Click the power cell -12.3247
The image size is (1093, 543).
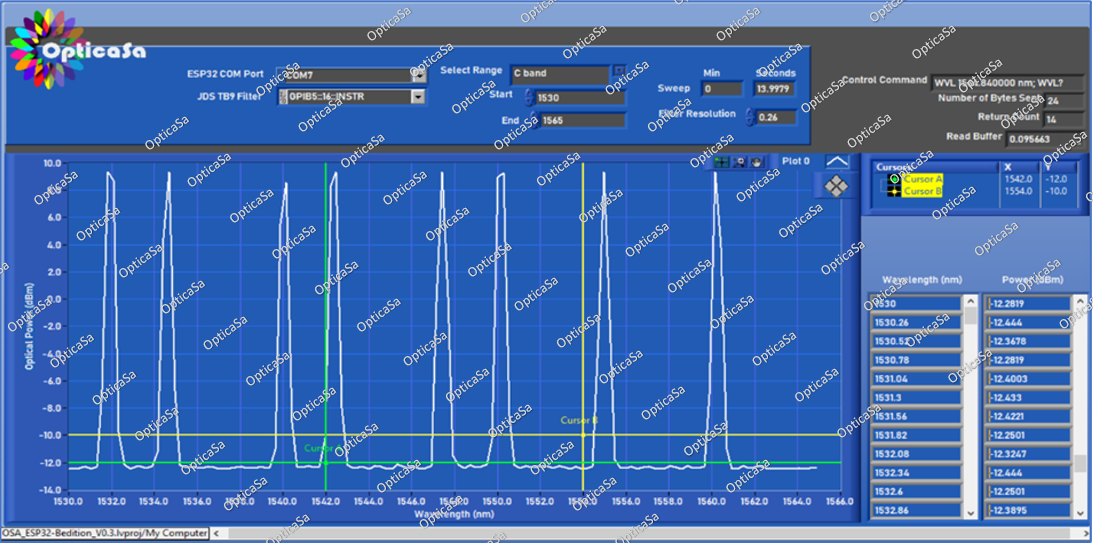(x=1027, y=454)
